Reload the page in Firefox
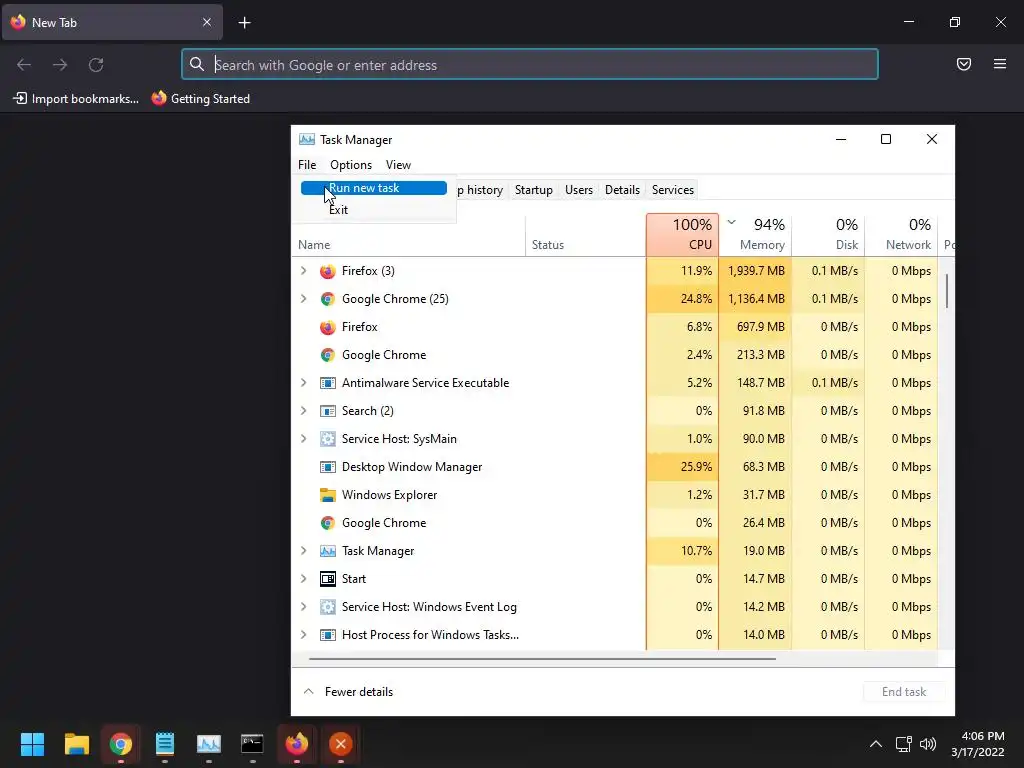The height and width of the screenshot is (768, 1024). (96, 65)
